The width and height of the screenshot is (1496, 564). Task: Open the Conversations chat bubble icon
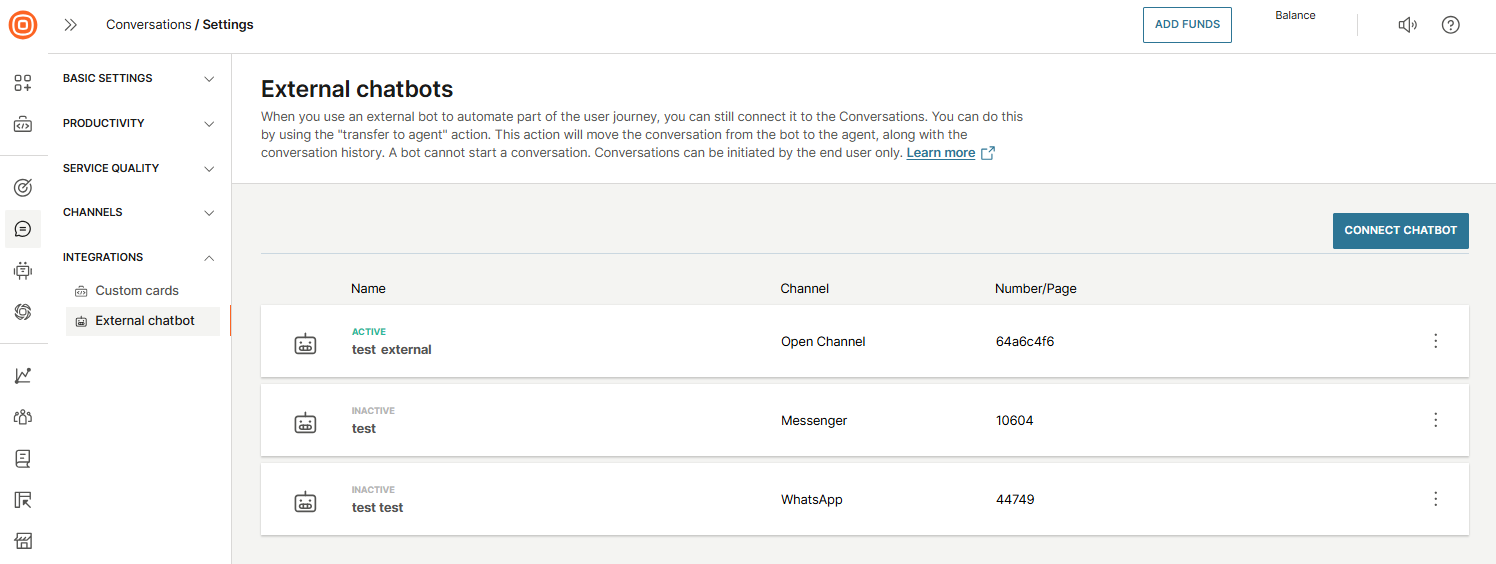coord(23,229)
